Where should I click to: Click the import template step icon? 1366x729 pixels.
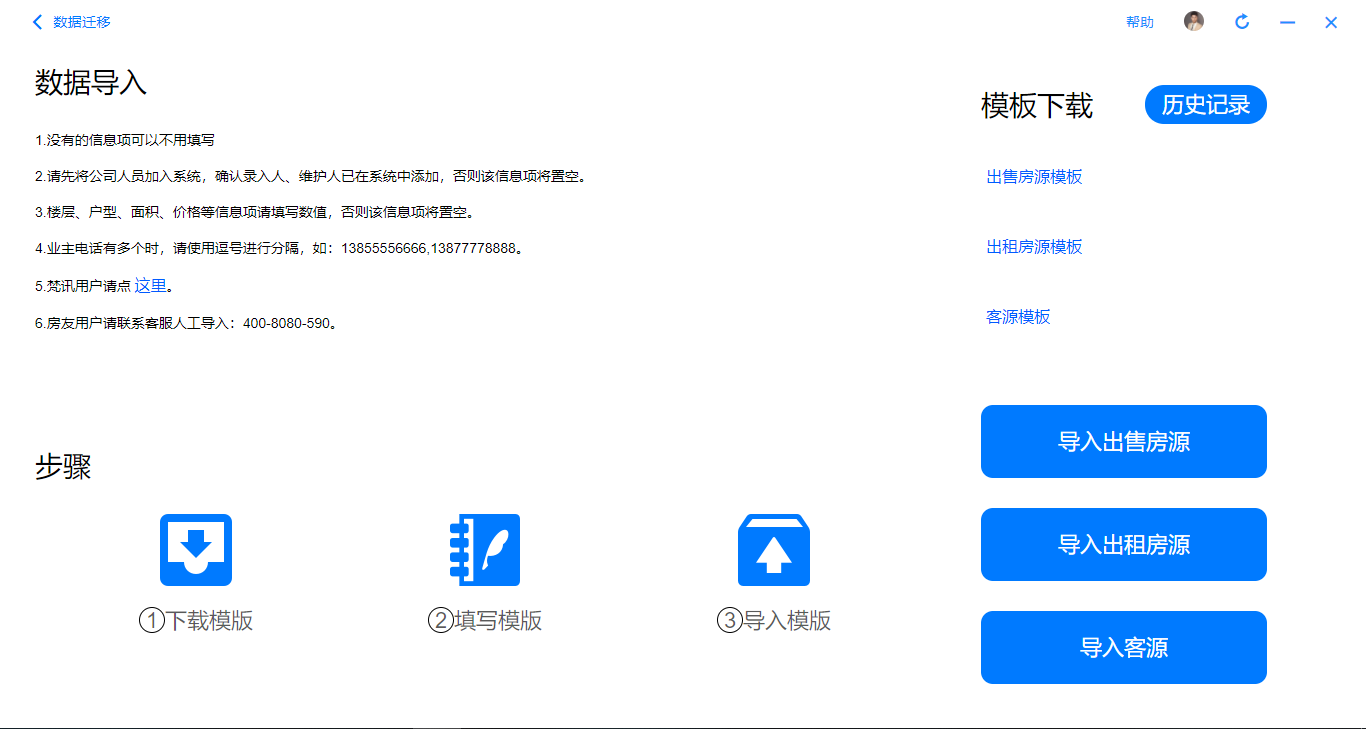point(775,549)
